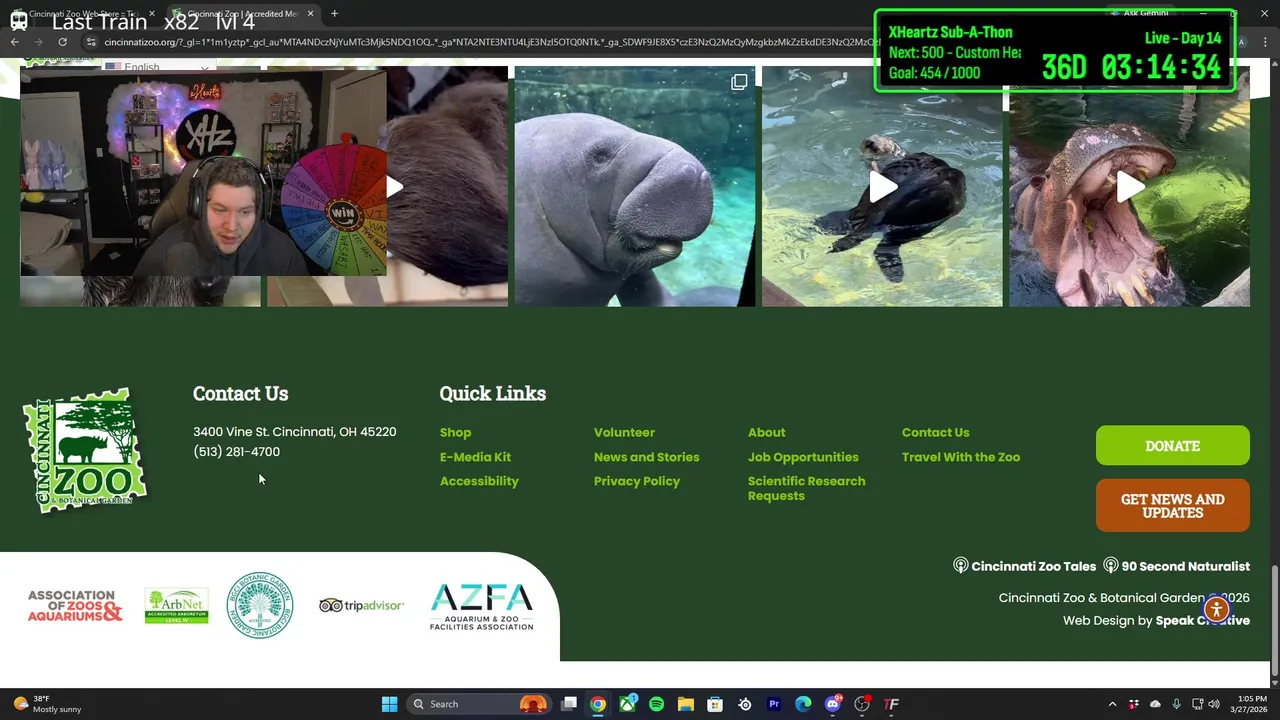This screenshot has height=720, width=1280.
Task: Click the taskbar Search box
Action: (x=480, y=704)
